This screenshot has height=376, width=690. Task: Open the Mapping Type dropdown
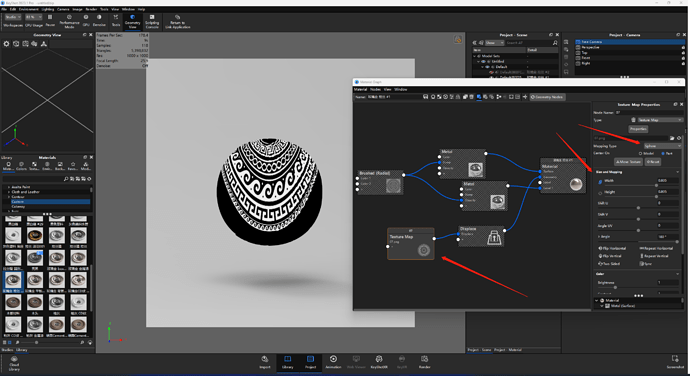[662, 146]
